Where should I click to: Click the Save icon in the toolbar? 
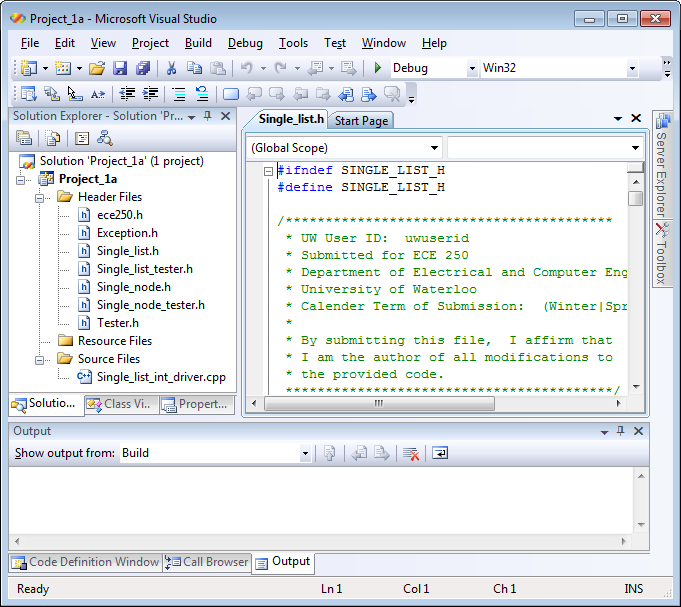click(120, 69)
